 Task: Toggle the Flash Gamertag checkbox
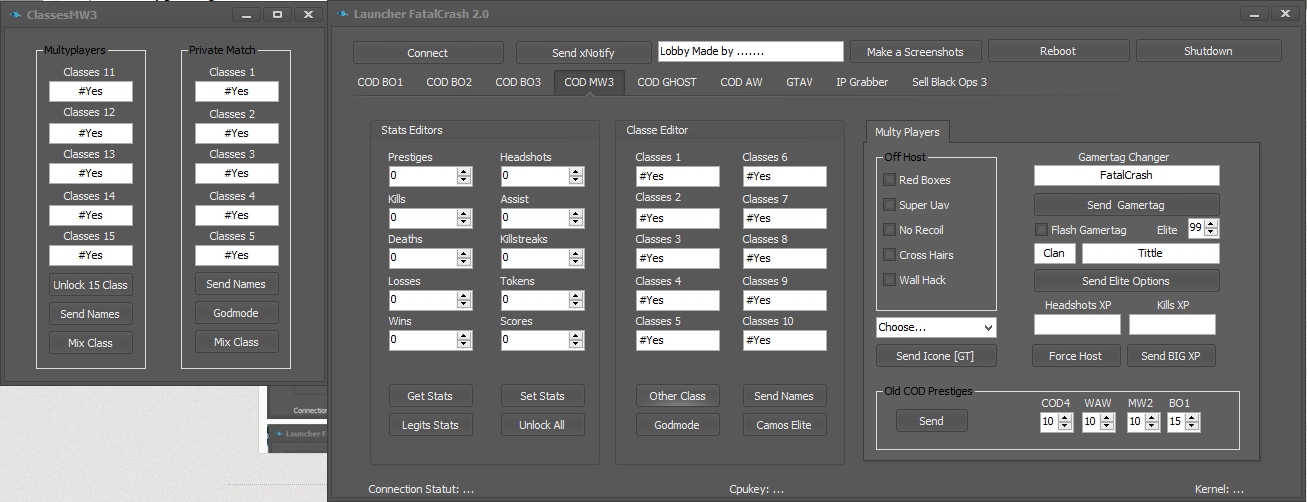coord(1041,230)
